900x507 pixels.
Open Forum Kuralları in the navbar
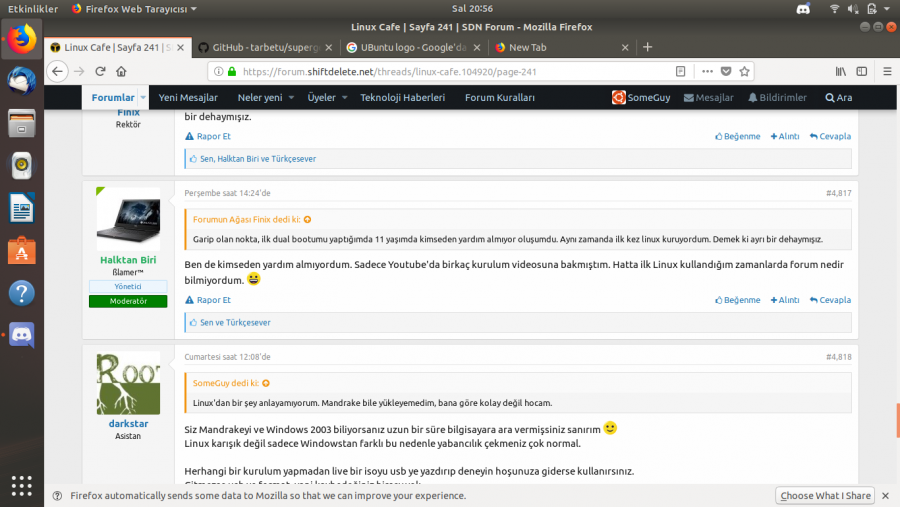500,98
